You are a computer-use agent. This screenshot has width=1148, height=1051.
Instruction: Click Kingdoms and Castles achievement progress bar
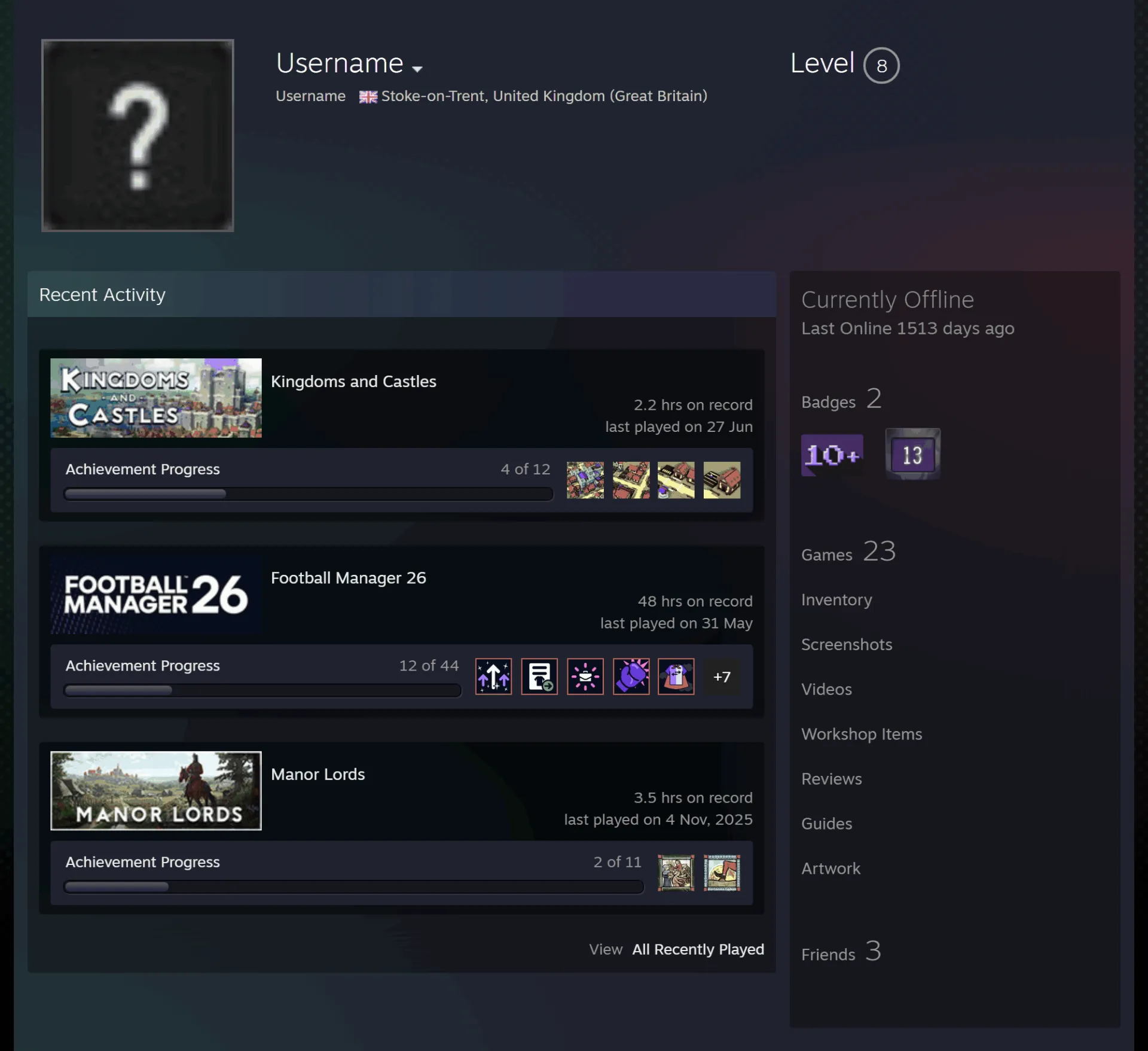[308, 494]
